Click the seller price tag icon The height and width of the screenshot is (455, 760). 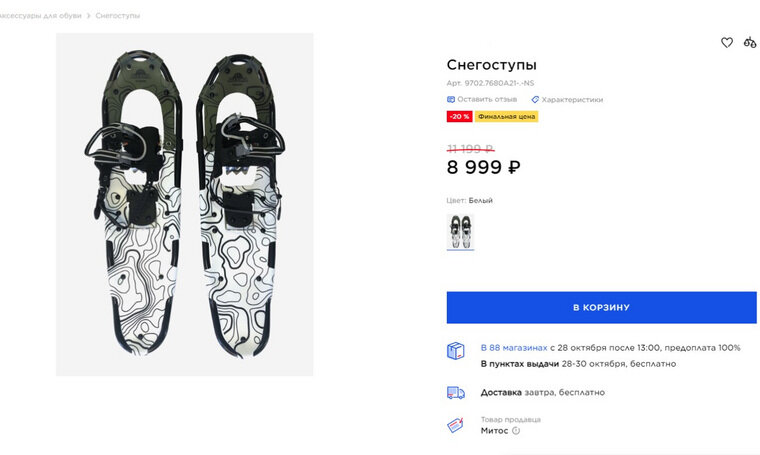(456, 425)
